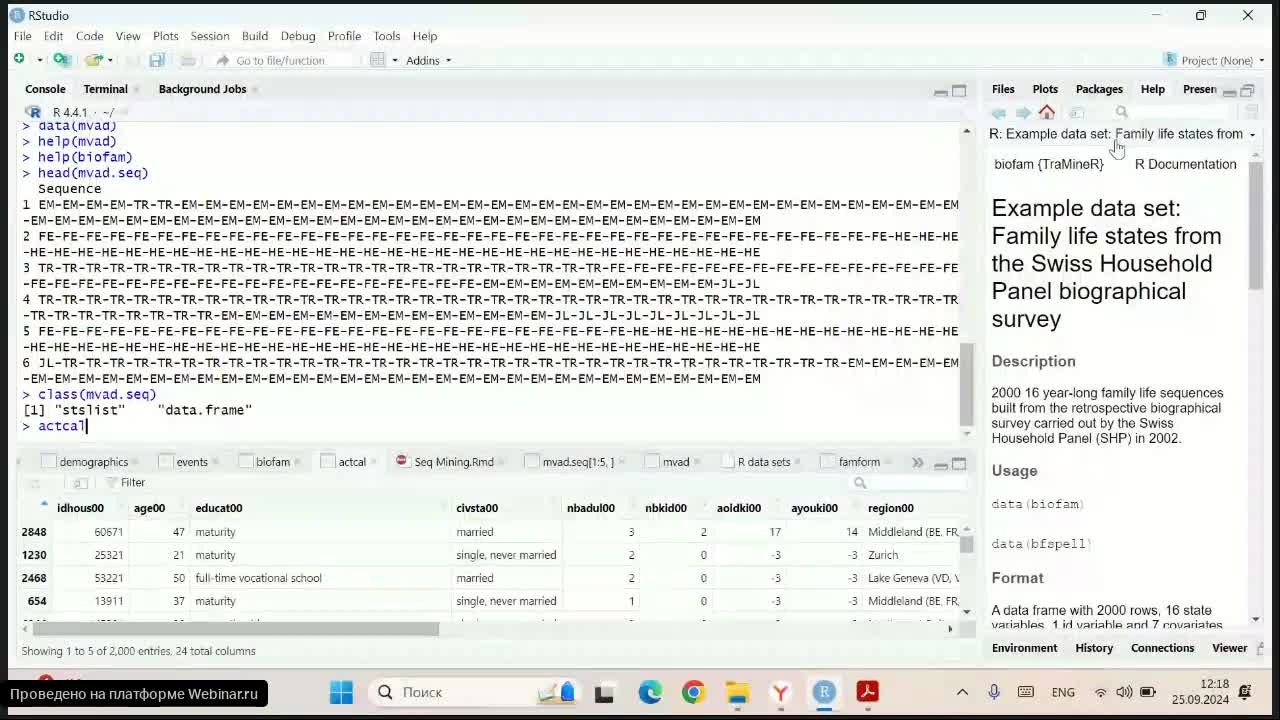The image size is (1280, 720).
Task: Expand the Workspace Panes dropdown arrow
Action: [x=394, y=60]
